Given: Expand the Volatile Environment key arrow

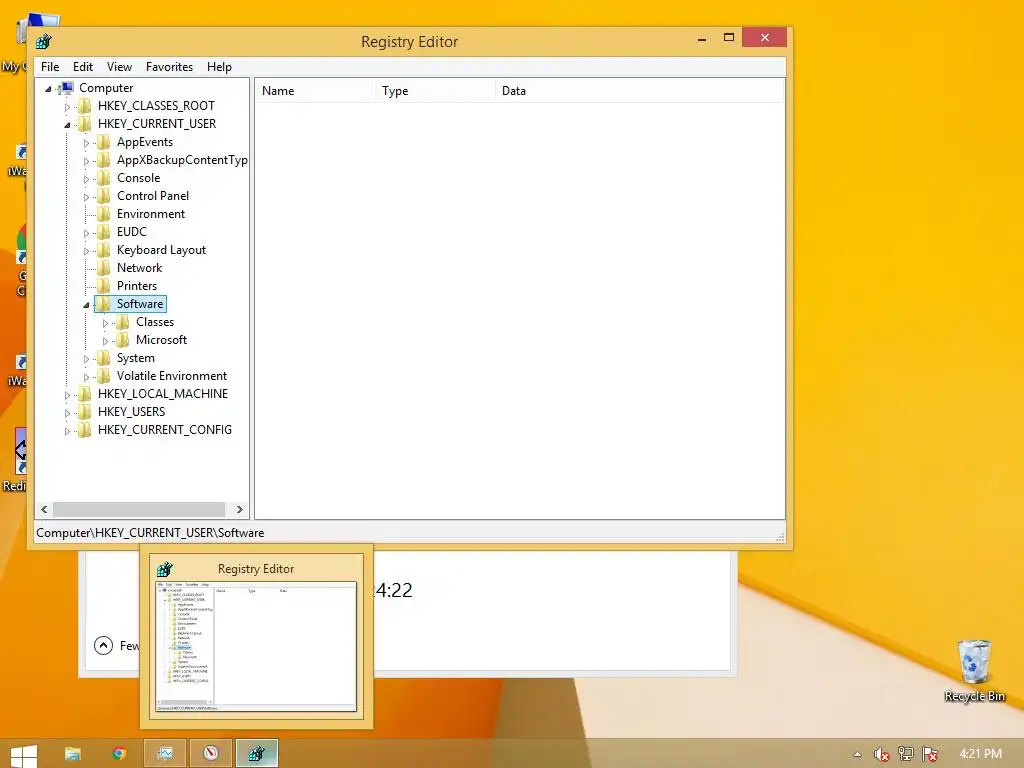Looking at the screenshot, I should point(86,377).
